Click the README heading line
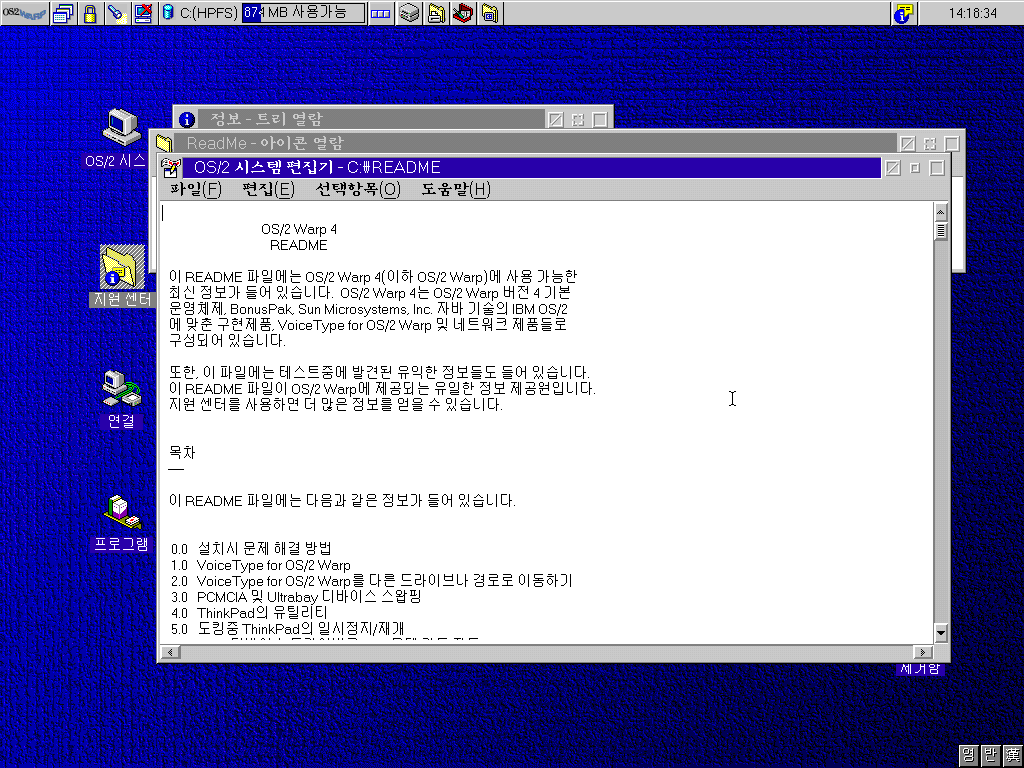Viewport: 1024px width, 768px height. (x=298, y=246)
